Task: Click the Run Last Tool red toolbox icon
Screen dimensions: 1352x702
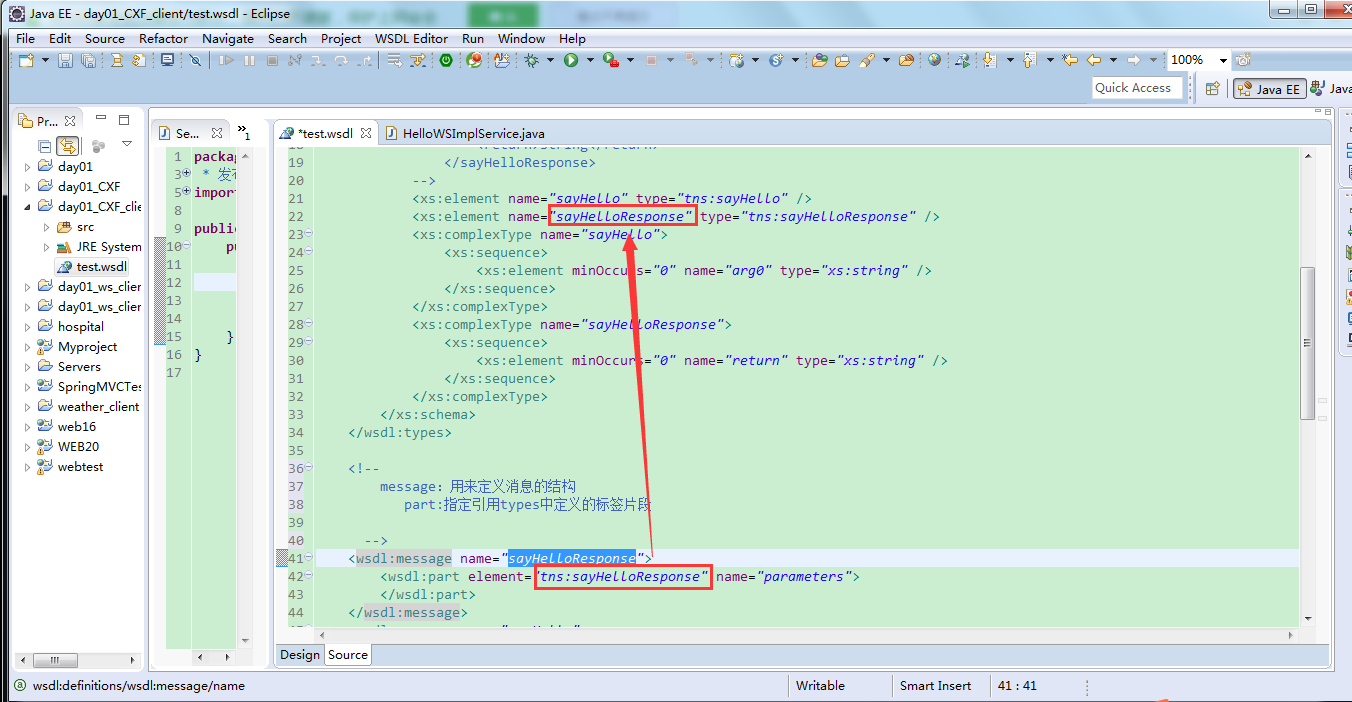Action: [x=610, y=60]
